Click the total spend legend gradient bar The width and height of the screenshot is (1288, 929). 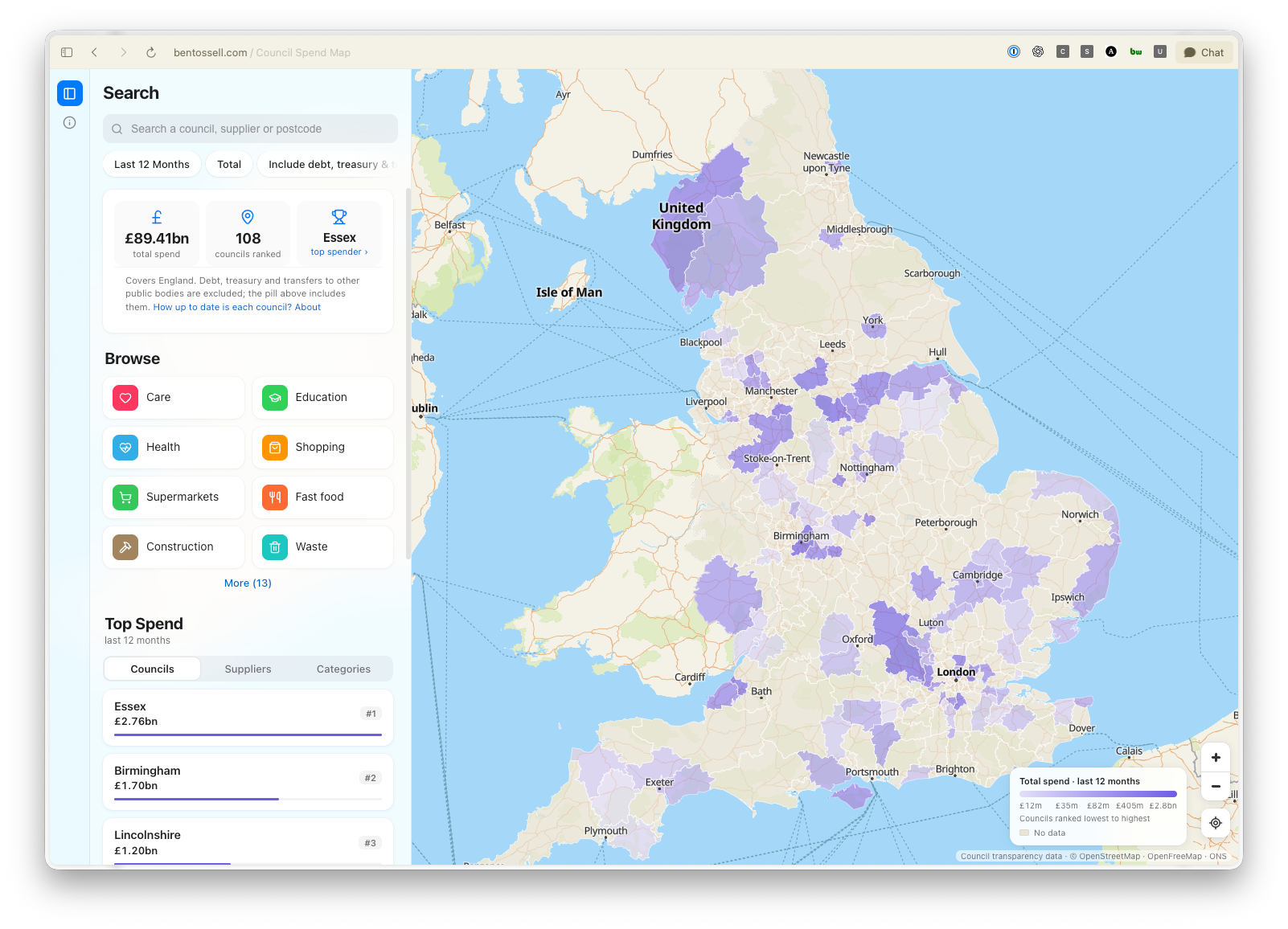pos(1097,794)
